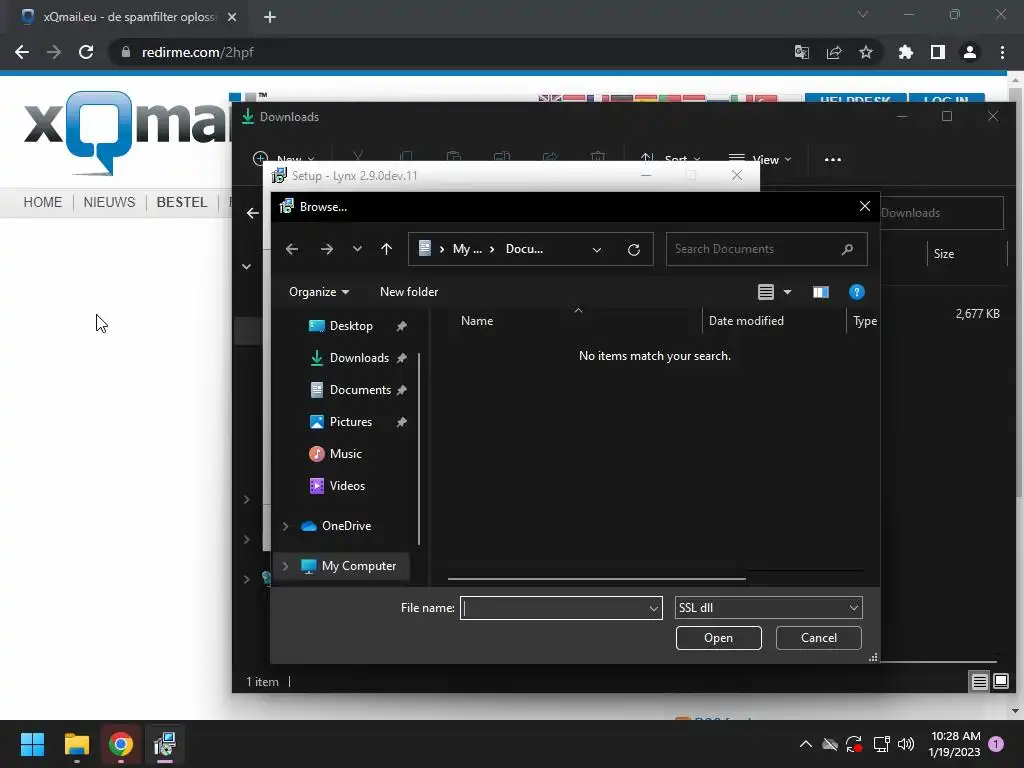Open Chrome three-dot menu
1024x768 pixels.
[1002, 52]
